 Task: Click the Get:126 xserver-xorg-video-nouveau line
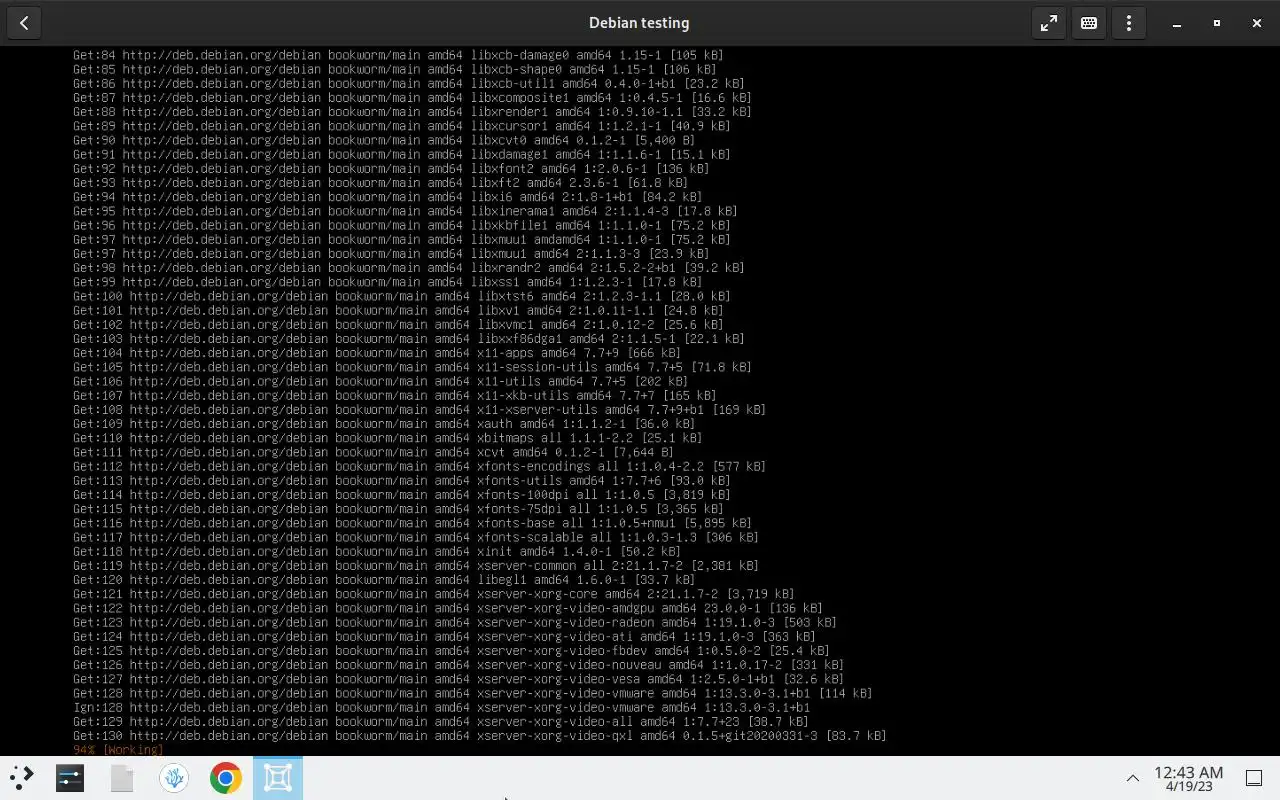tap(458, 664)
